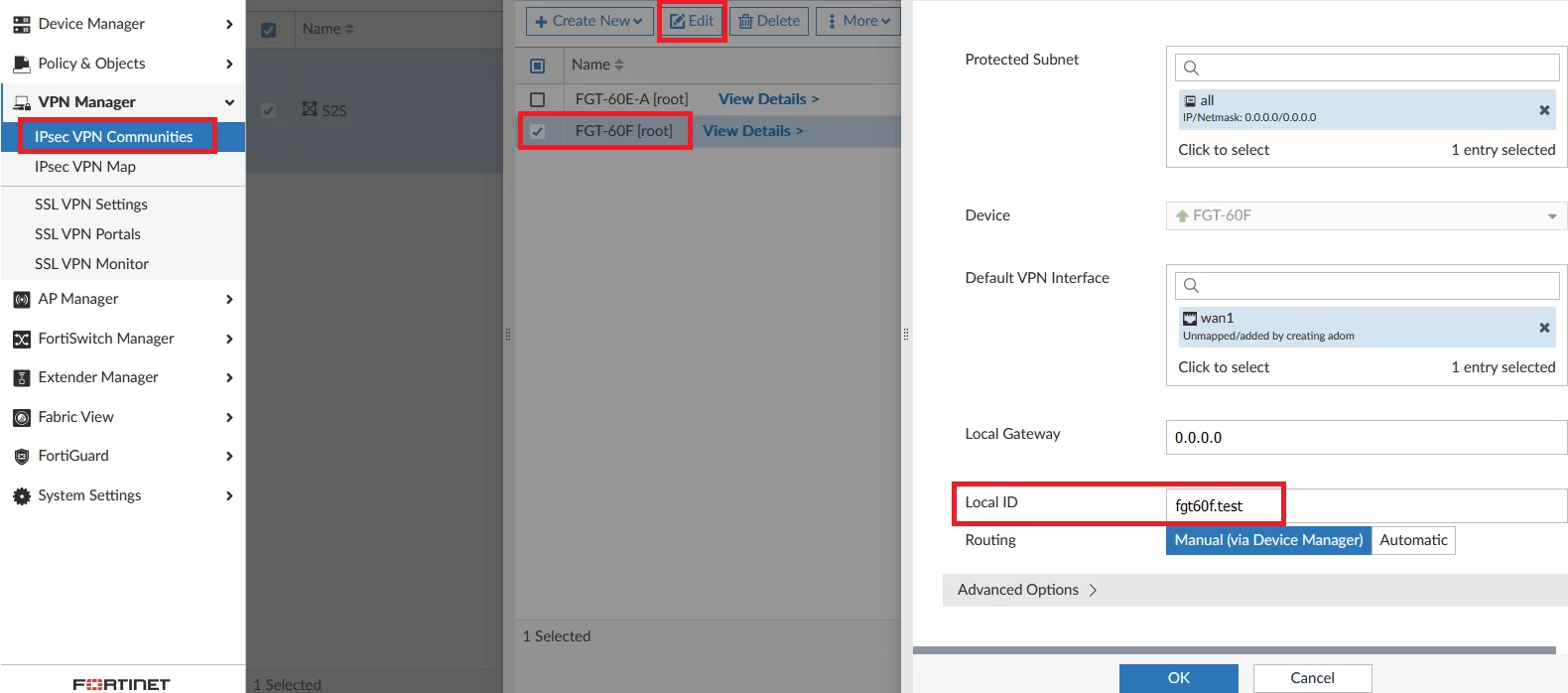The image size is (1568, 693).
Task: Open View Details for FGT-60E-A
Action: (768, 99)
